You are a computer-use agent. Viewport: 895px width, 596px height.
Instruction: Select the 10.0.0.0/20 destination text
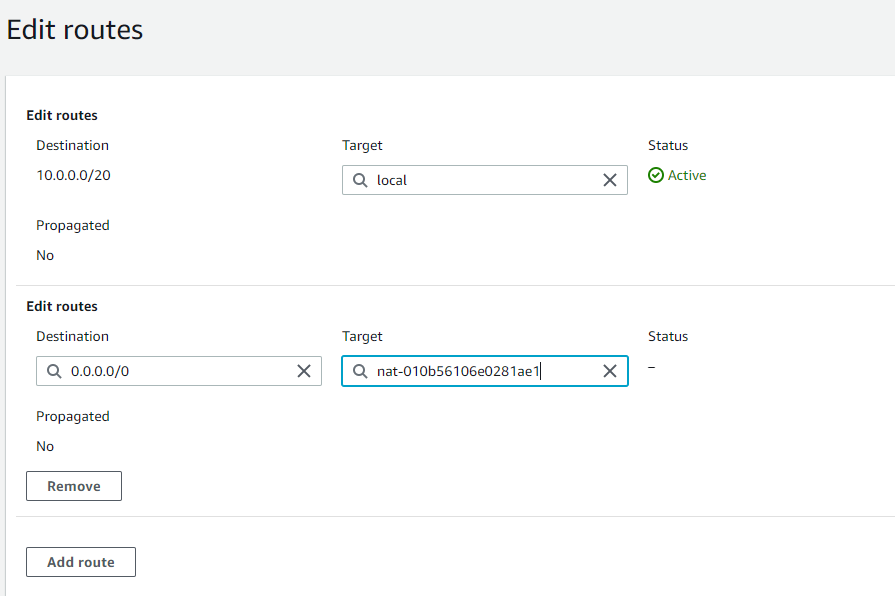(73, 175)
